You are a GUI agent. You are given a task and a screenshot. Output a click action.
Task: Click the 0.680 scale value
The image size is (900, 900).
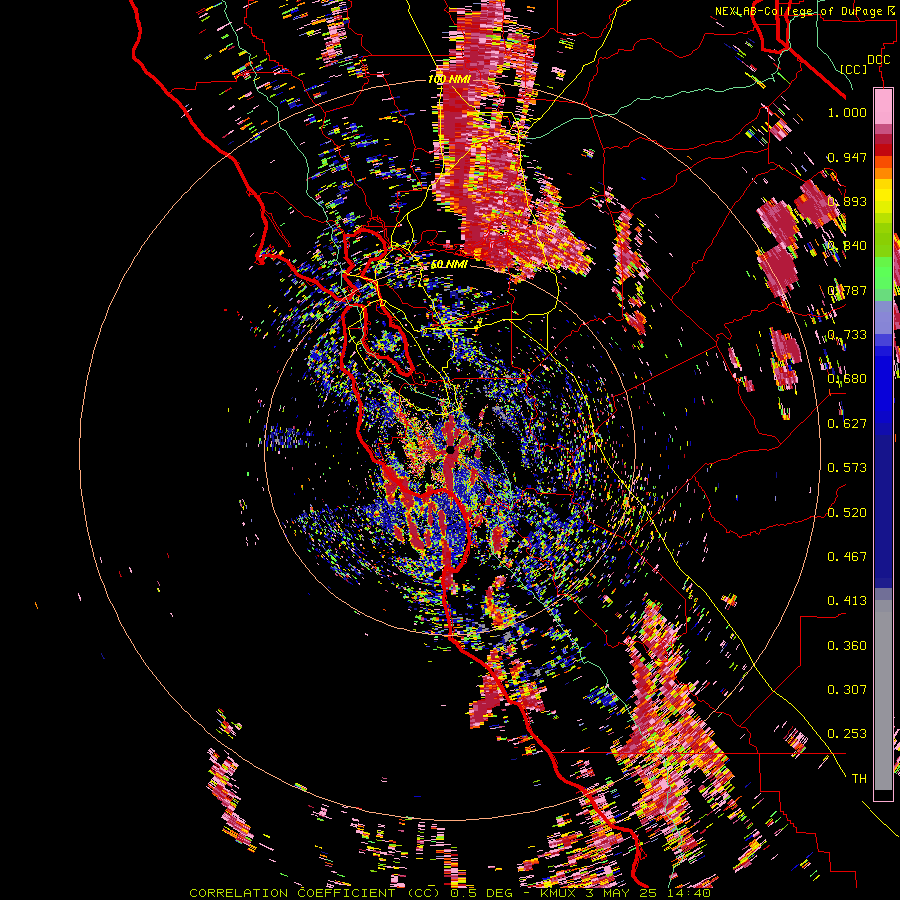847,379
